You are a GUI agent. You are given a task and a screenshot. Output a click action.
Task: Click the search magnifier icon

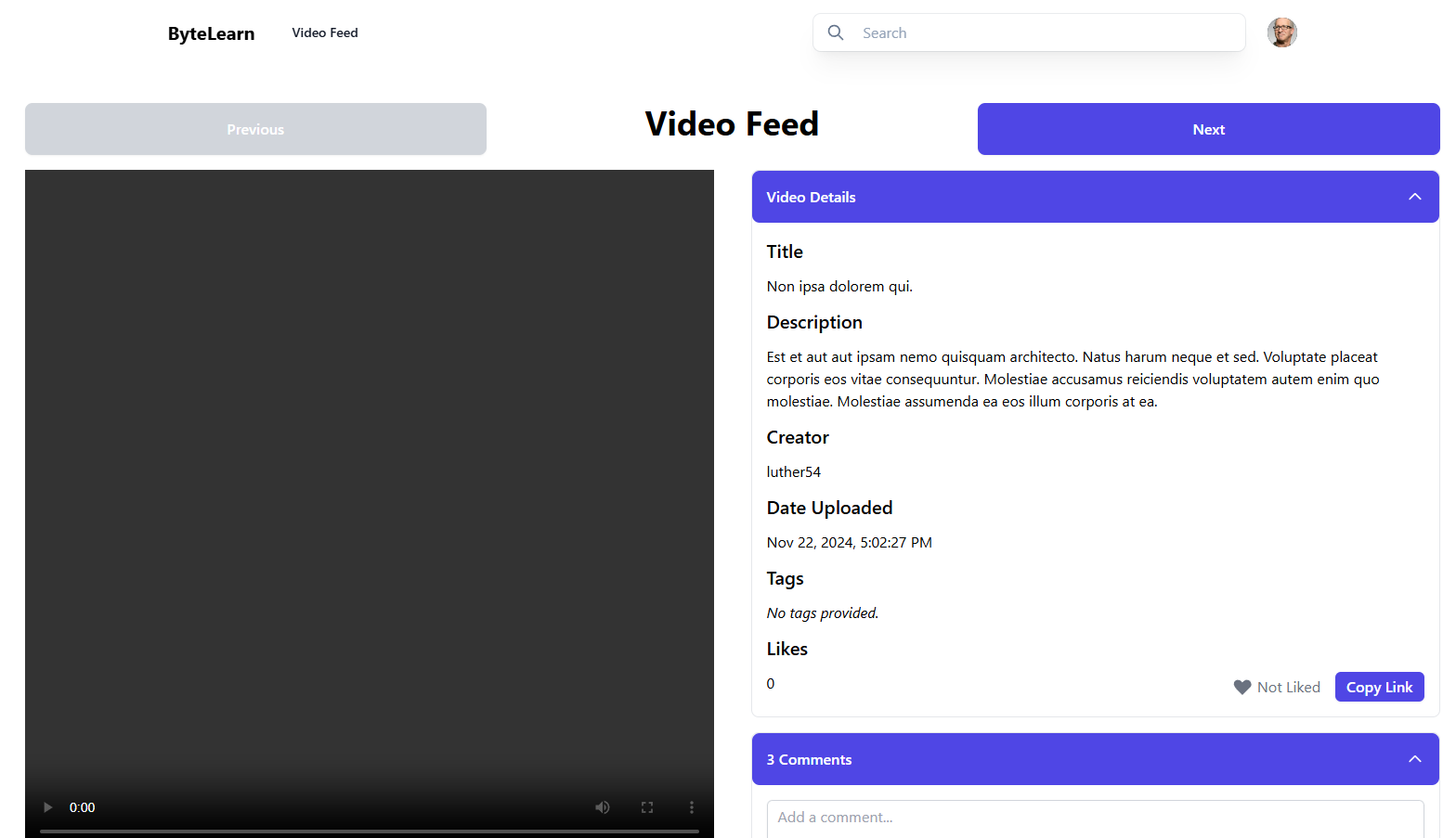[x=836, y=32]
